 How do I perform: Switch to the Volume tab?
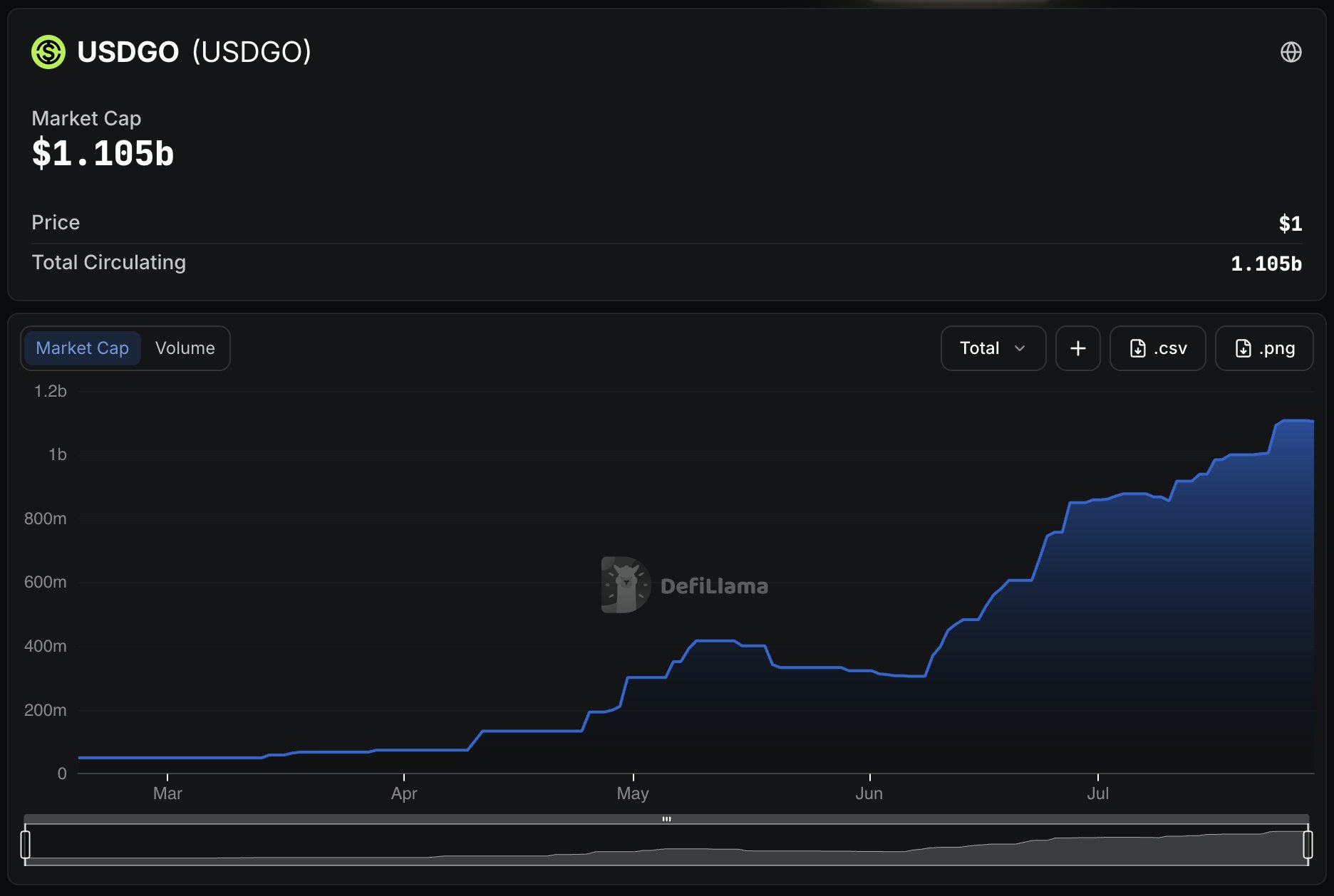[185, 348]
